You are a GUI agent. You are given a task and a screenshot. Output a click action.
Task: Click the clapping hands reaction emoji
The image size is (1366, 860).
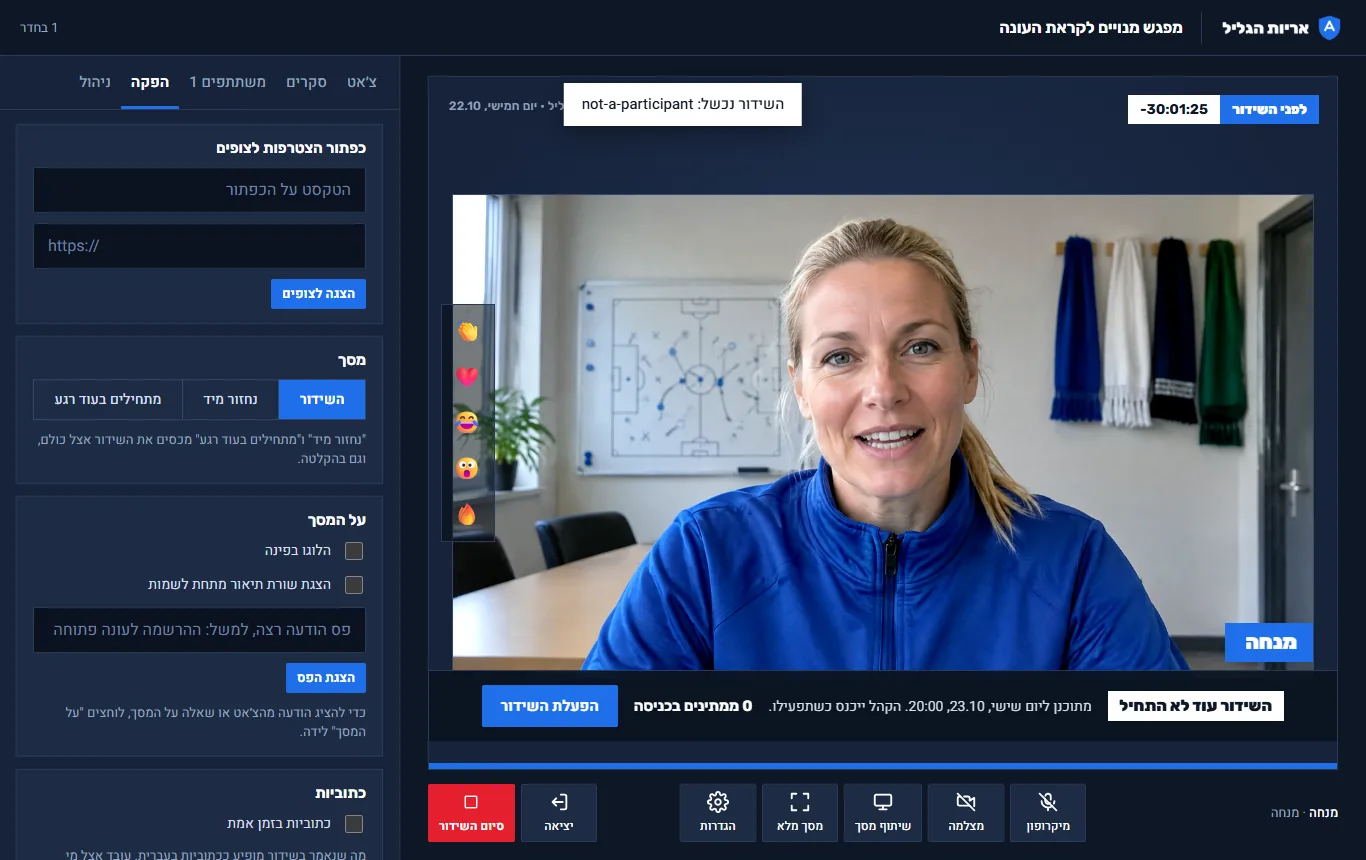tap(467, 332)
